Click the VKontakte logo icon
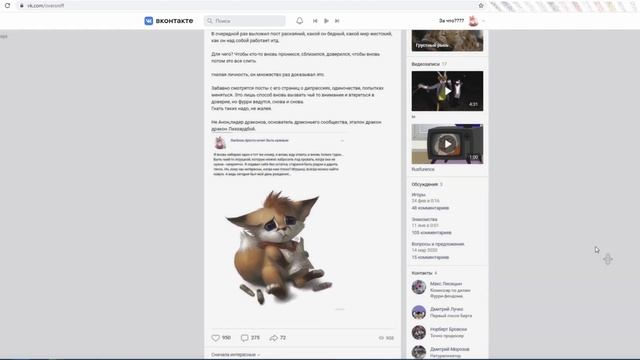The width and height of the screenshot is (640, 360). pyautogui.click(x=149, y=21)
